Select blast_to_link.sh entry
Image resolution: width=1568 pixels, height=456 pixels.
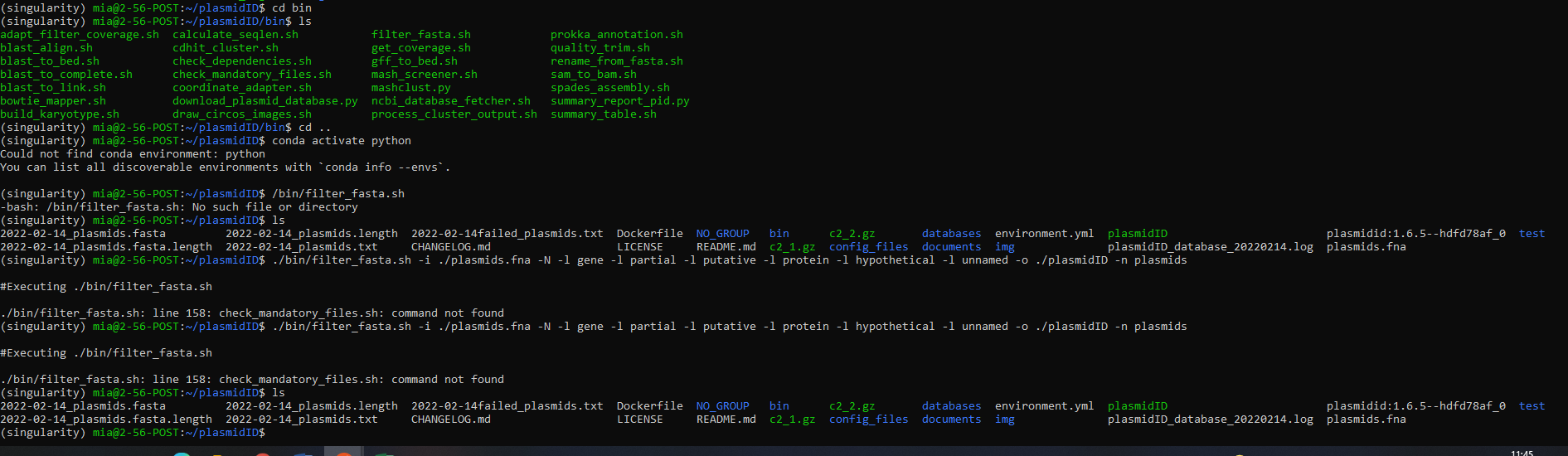tap(53, 88)
